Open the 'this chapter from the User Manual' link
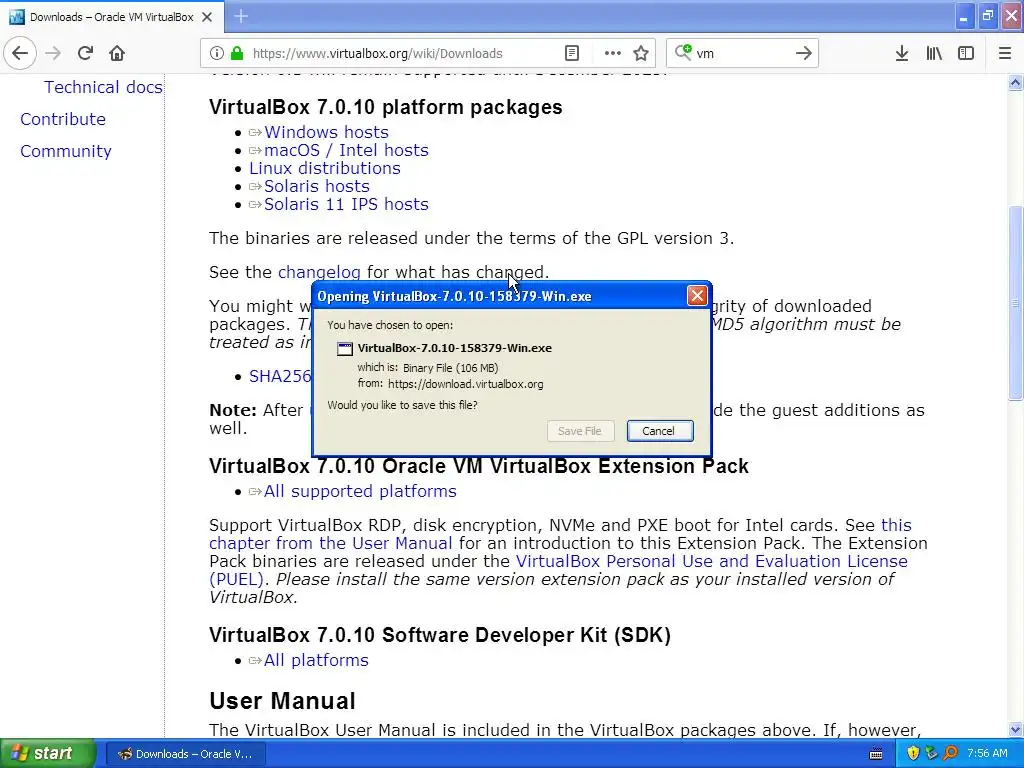The image size is (1024, 768). tap(330, 543)
